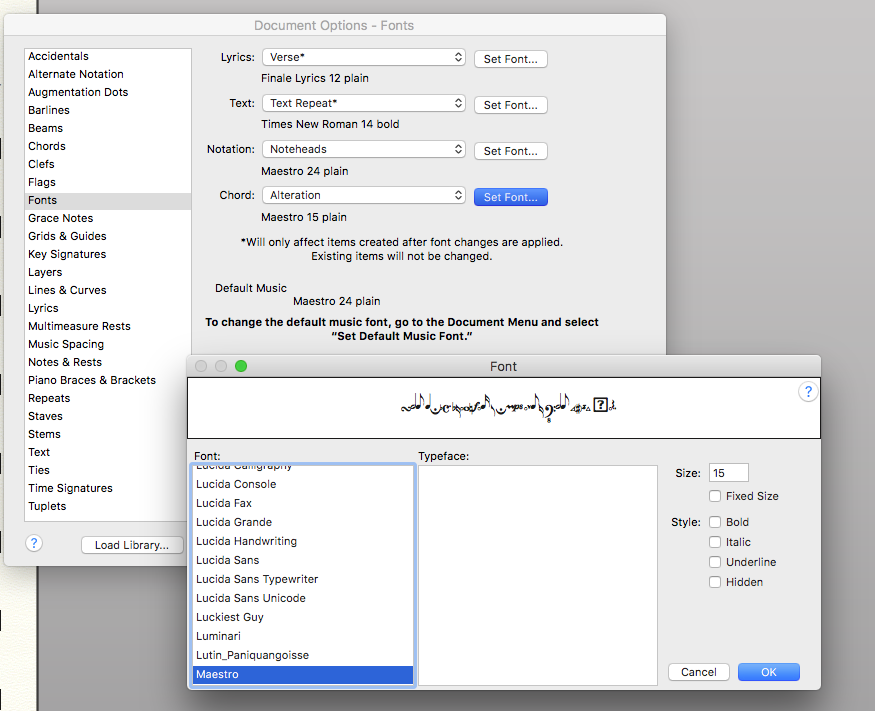The image size is (875, 711).
Task: Click the help icon in Font dialog
Action: coord(808,392)
